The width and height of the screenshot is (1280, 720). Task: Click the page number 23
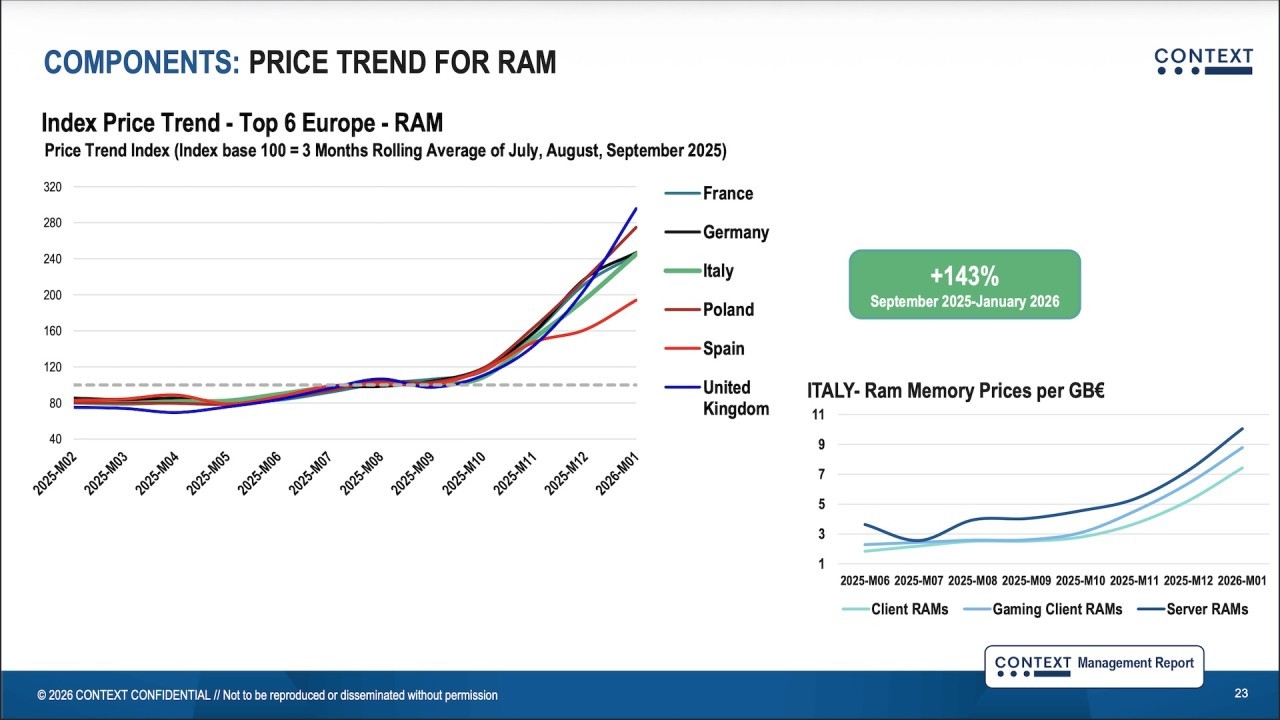[1241, 694]
